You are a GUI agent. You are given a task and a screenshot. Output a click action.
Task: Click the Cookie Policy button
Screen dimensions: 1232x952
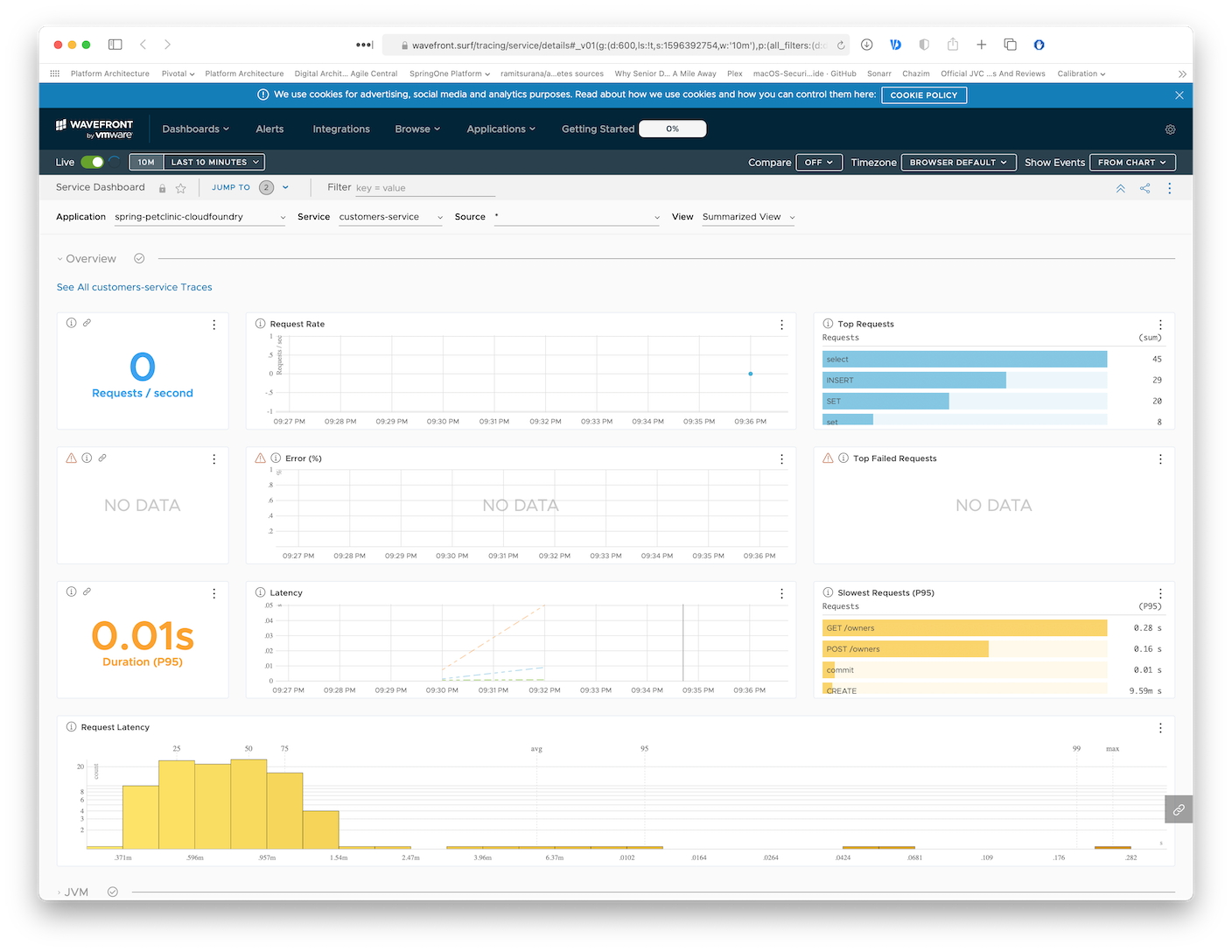point(924,95)
